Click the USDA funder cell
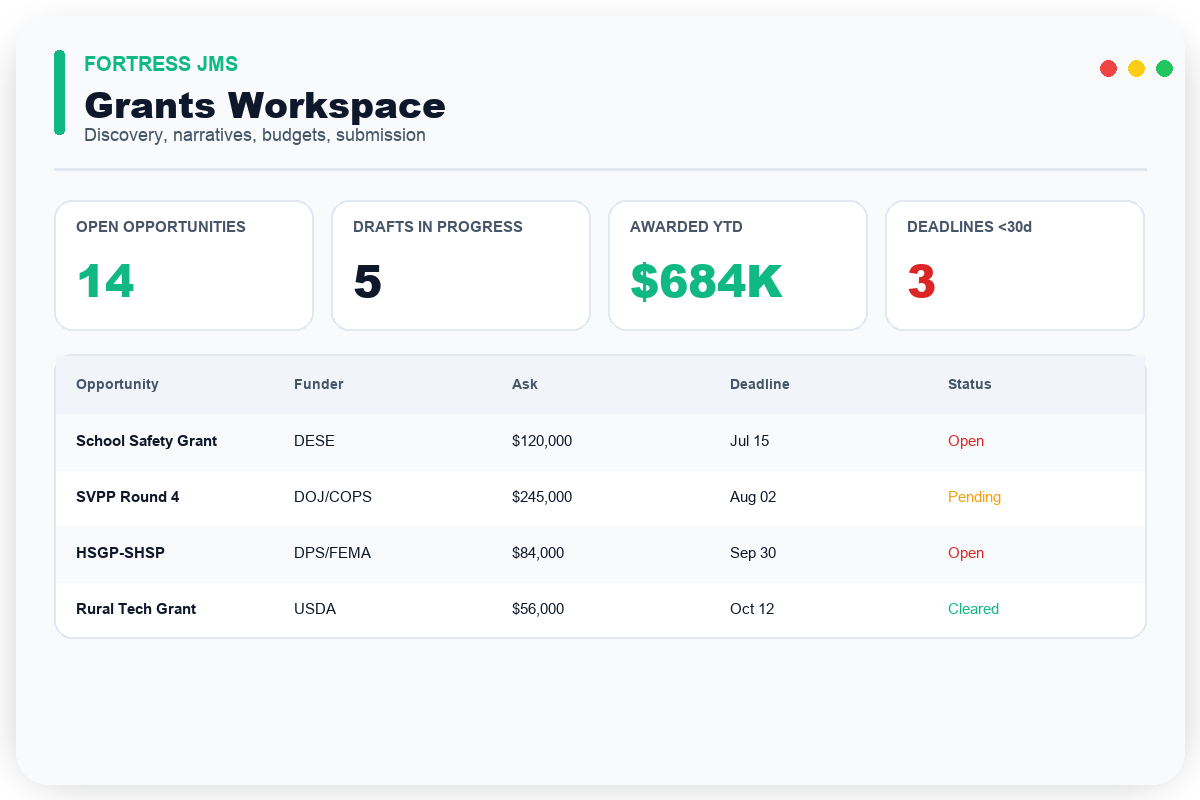Image resolution: width=1200 pixels, height=800 pixels. click(x=315, y=609)
